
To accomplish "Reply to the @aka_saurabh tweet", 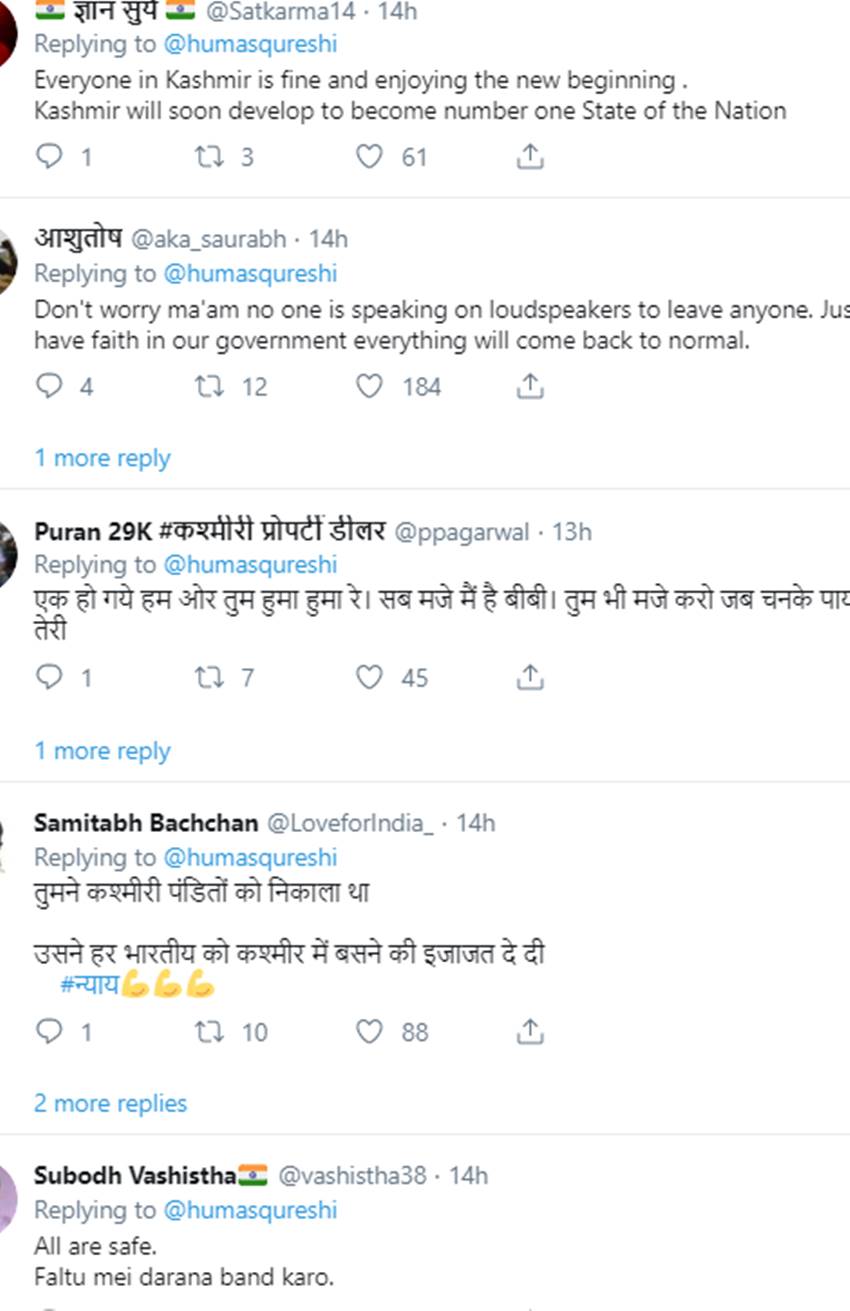I will (48, 386).
